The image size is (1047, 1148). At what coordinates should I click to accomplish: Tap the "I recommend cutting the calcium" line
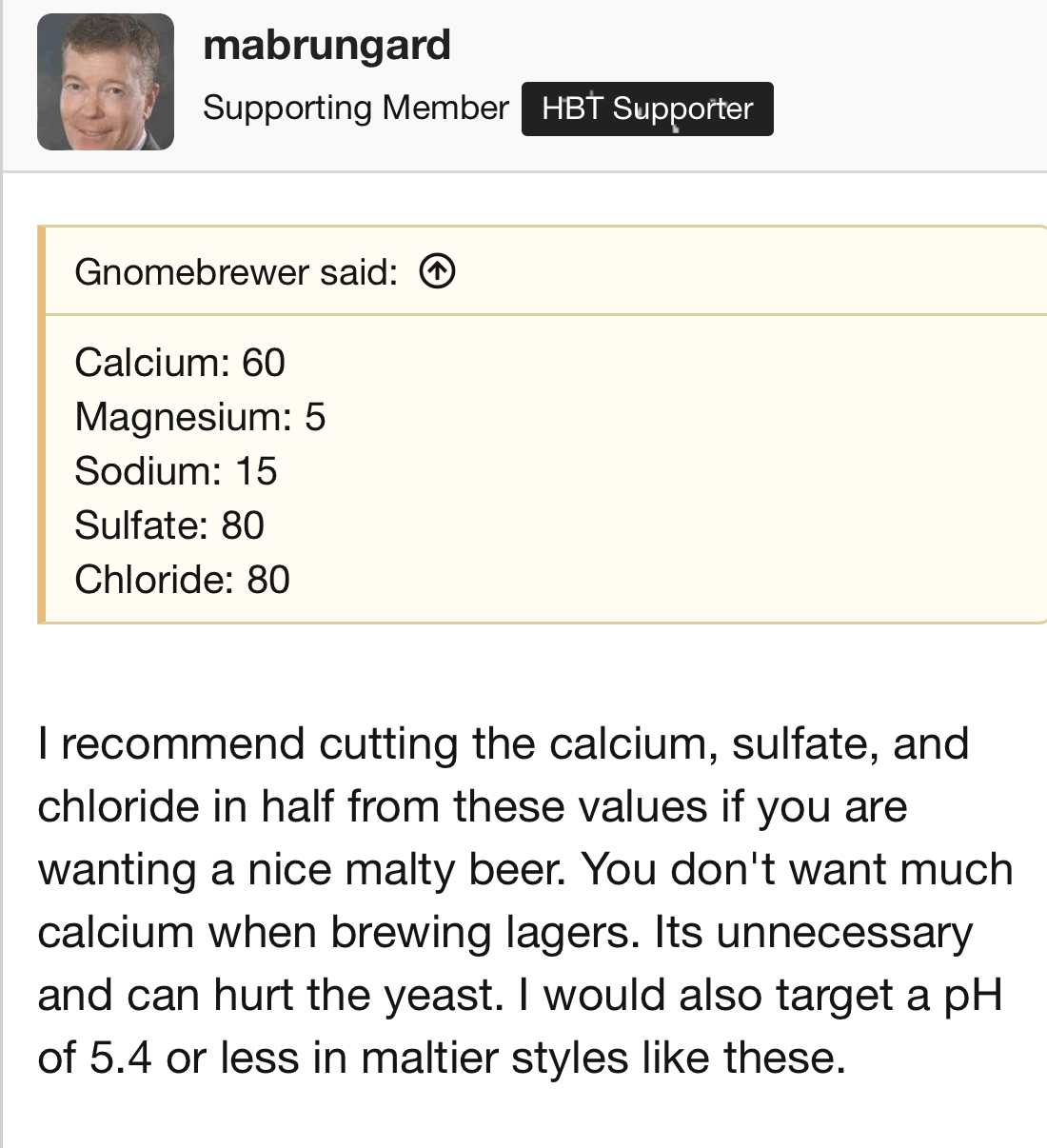click(x=504, y=743)
